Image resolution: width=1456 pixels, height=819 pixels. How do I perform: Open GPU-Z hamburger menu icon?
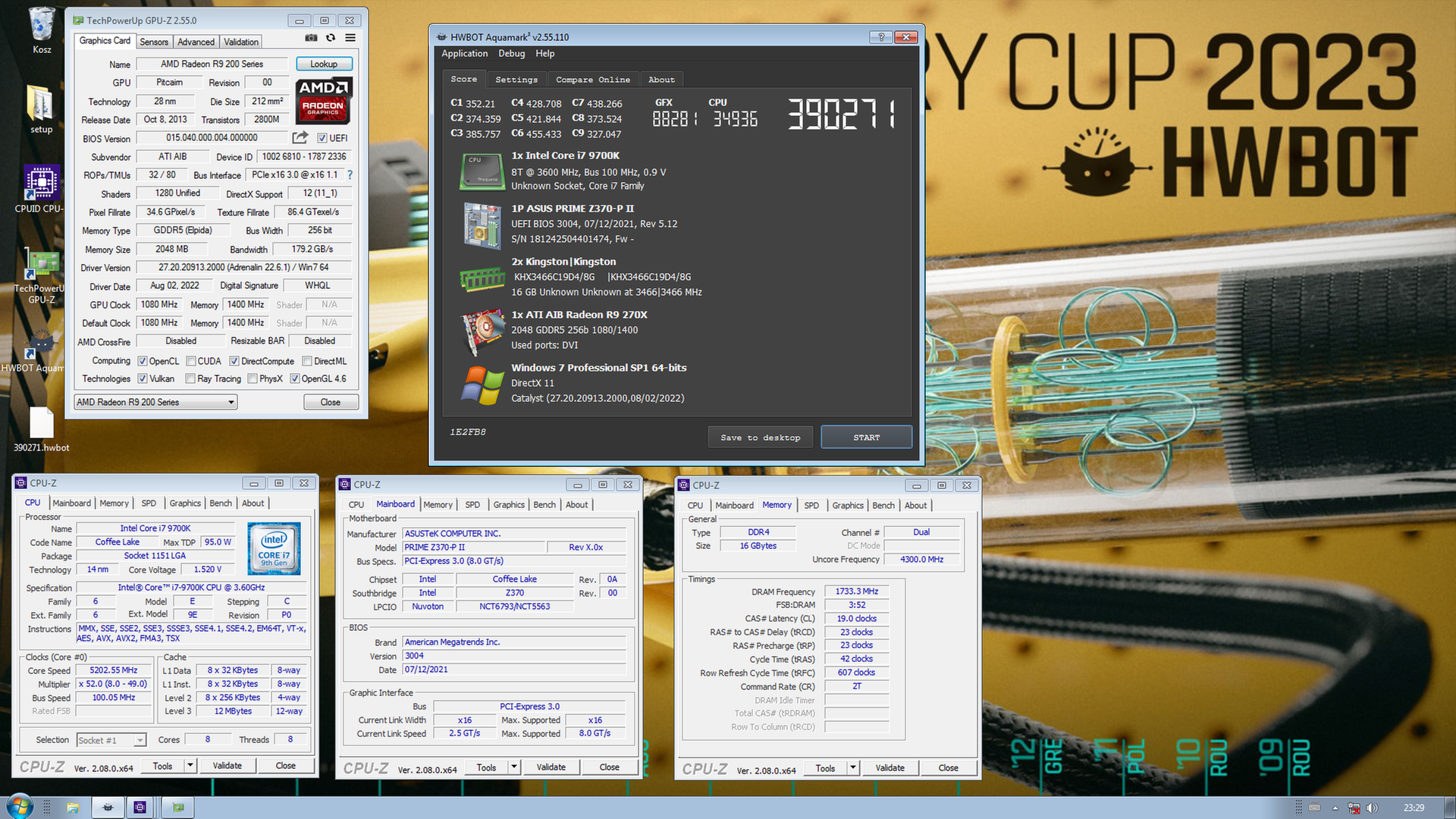[x=350, y=38]
